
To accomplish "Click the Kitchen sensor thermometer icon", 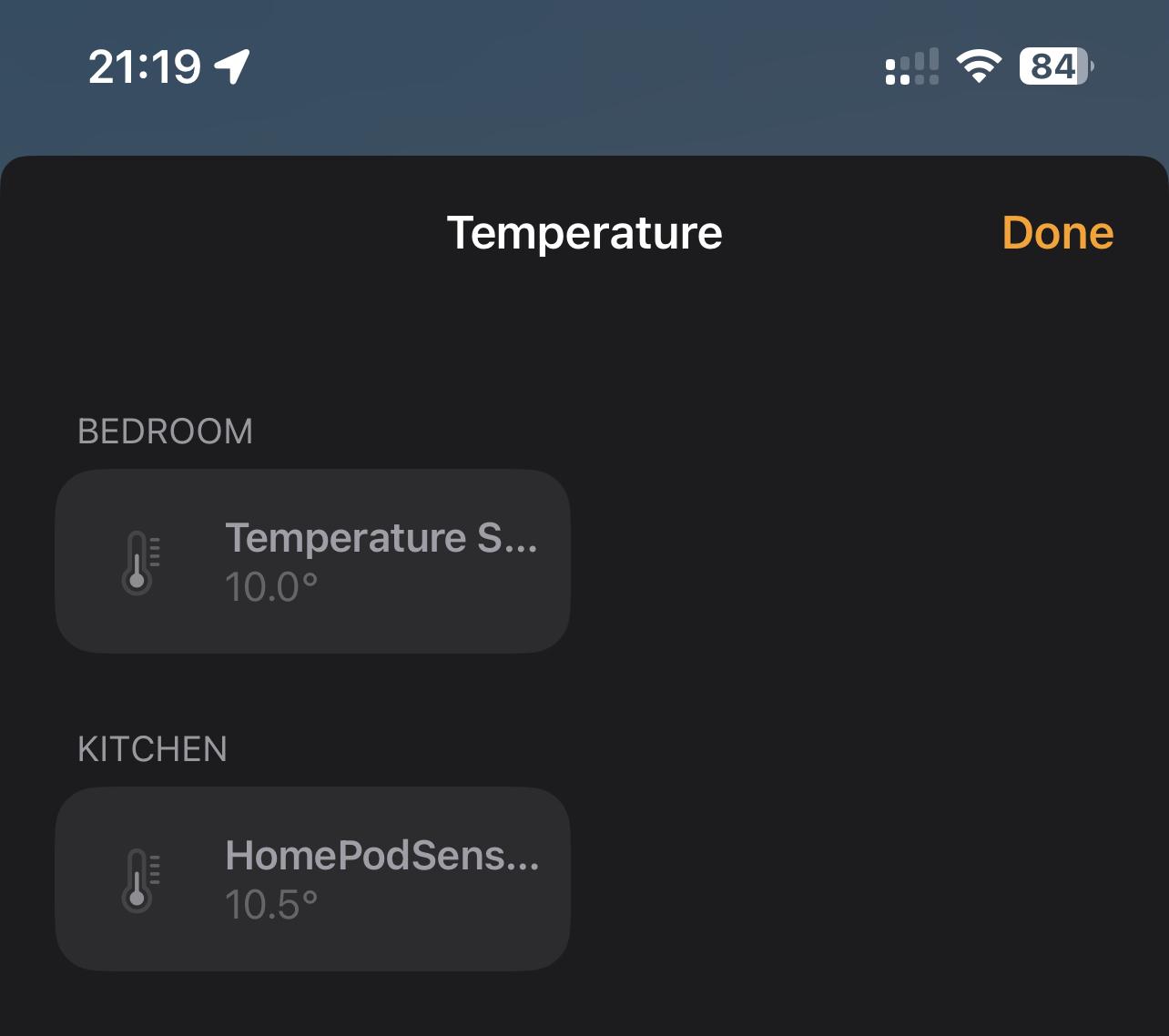I will (140, 880).
